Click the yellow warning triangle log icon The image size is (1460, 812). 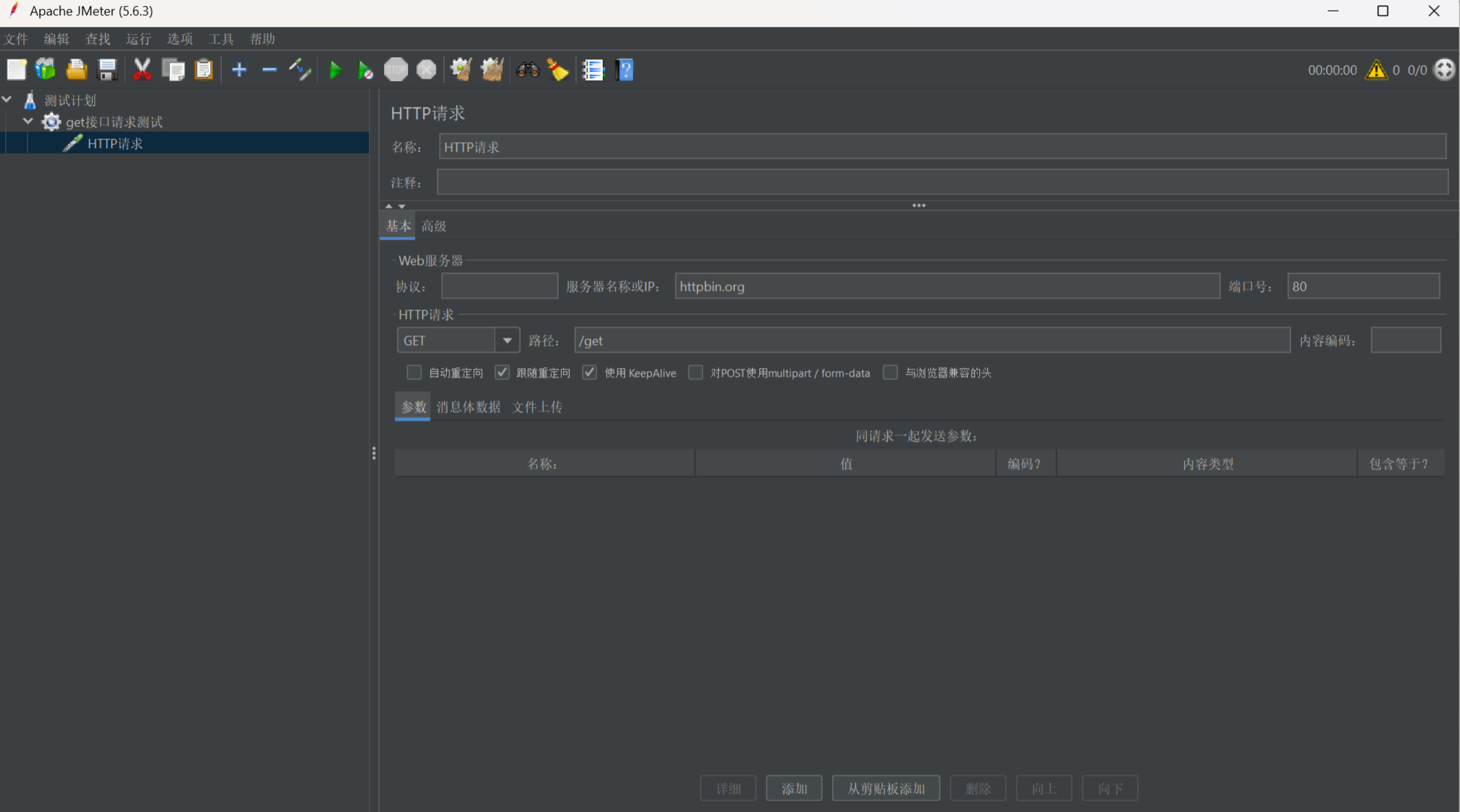tap(1376, 70)
